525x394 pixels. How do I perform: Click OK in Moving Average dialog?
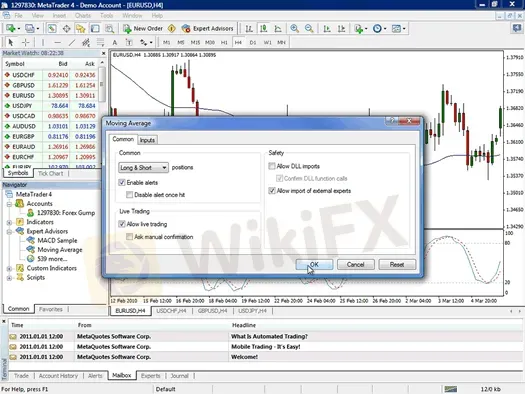click(x=314, y=264)
